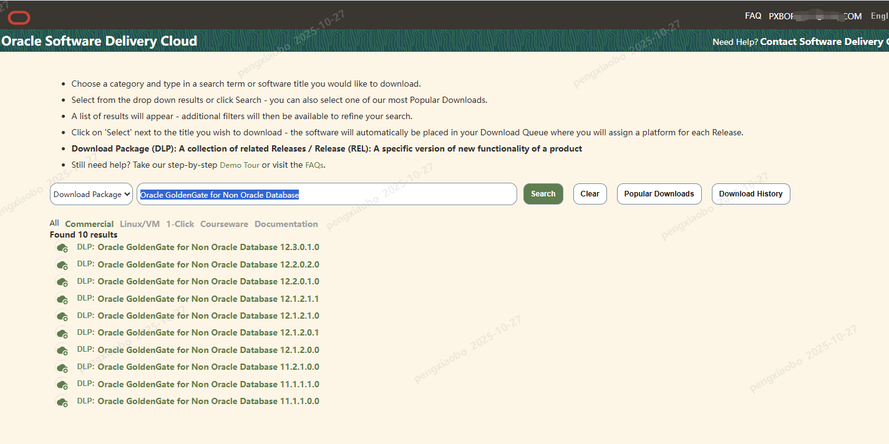
Task: Open the Demo Tour link
Action: [x=239, y=165]
